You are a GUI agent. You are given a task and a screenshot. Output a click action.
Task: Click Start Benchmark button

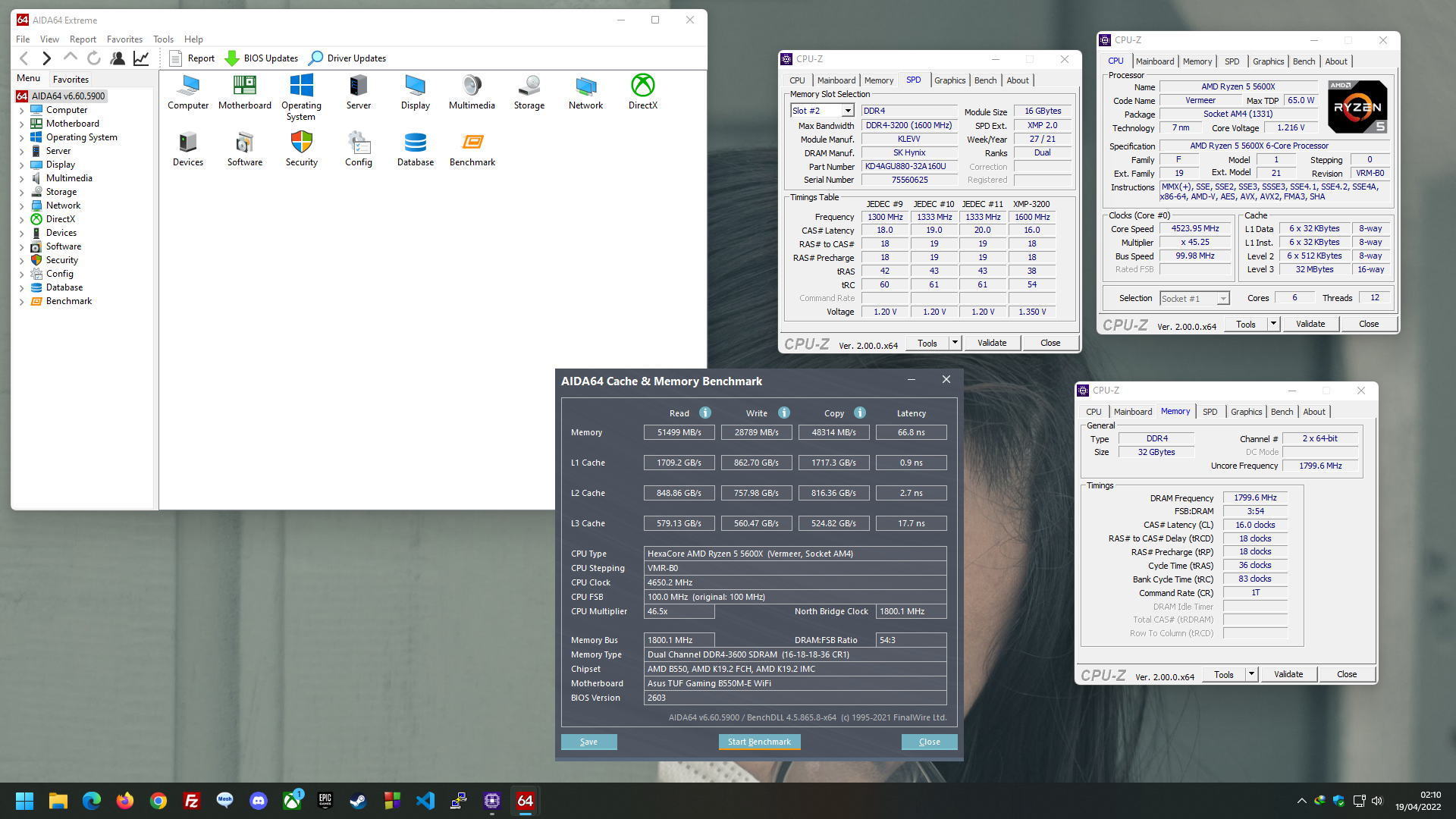pos(759,742)
